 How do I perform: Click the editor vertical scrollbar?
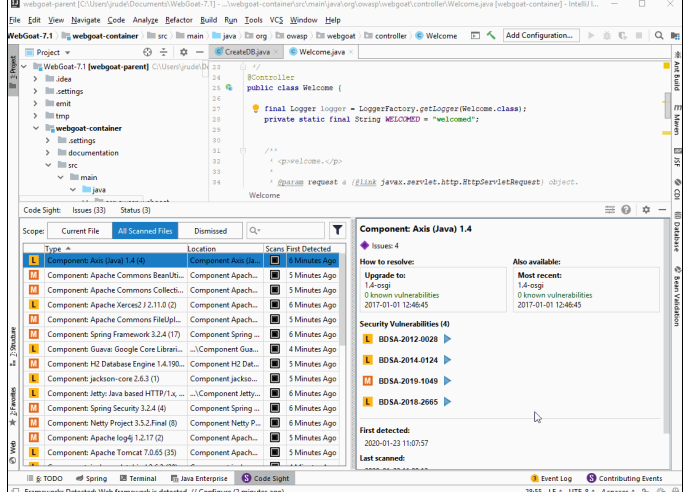point(668,105)
